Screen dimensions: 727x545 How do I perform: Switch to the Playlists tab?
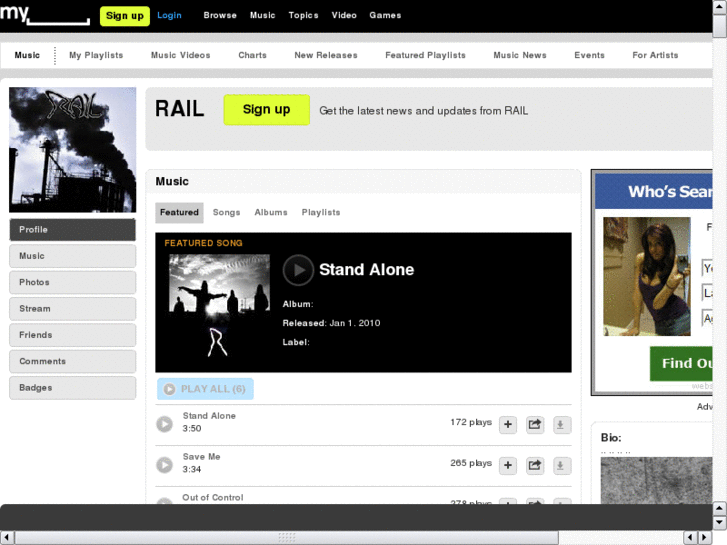click(321, 212)
